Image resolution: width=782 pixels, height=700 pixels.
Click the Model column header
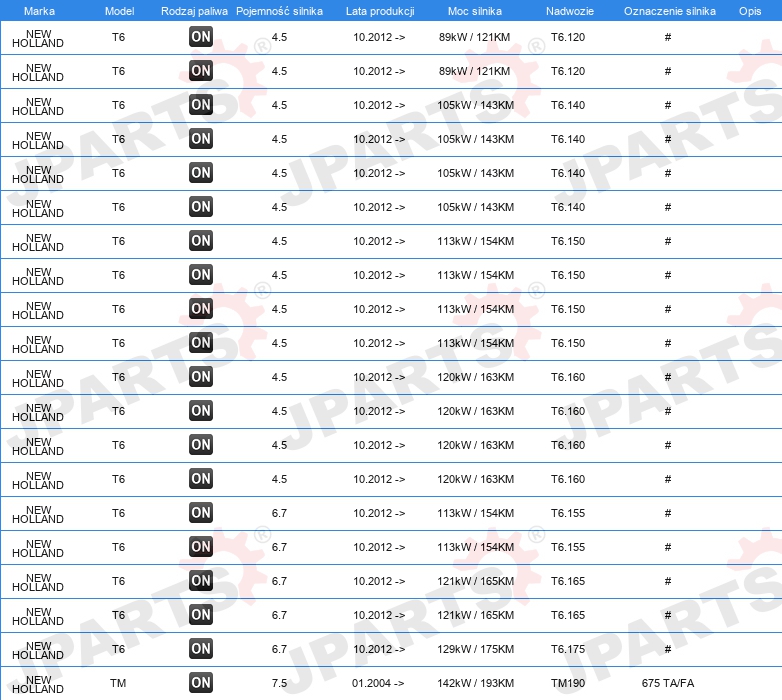[x=119, y=11]
